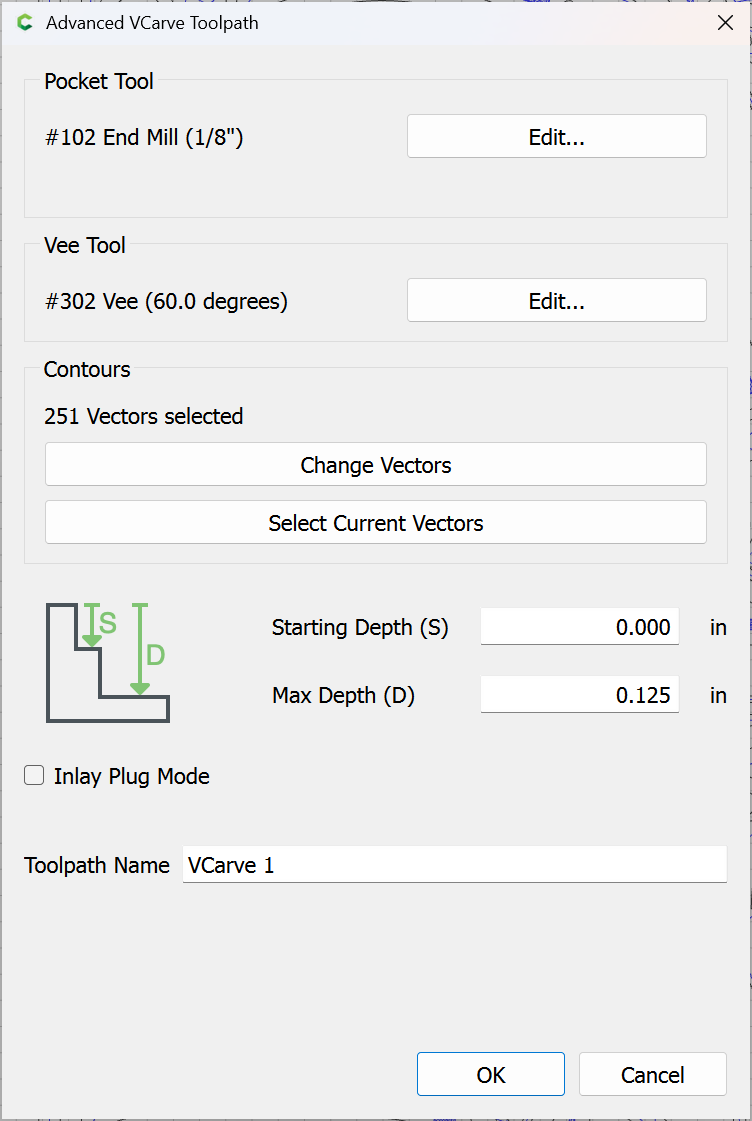752x1121 pixels.
Task: Click into the Toolpath Name field
Action: click(x=454, y=865)
